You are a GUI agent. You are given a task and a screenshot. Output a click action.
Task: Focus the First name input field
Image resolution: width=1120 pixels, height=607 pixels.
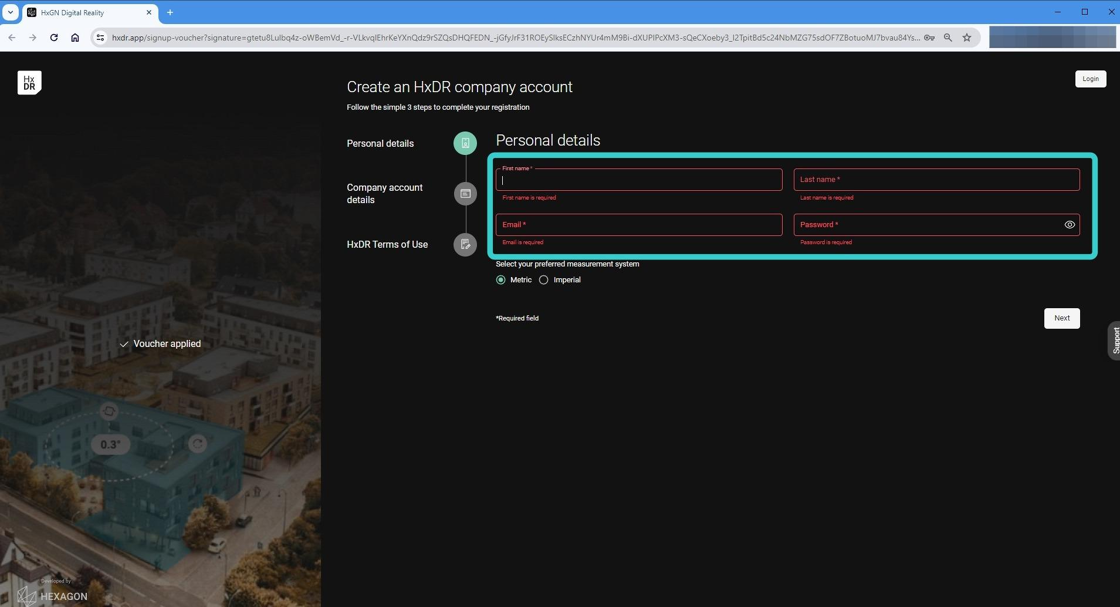pos(639,179)
